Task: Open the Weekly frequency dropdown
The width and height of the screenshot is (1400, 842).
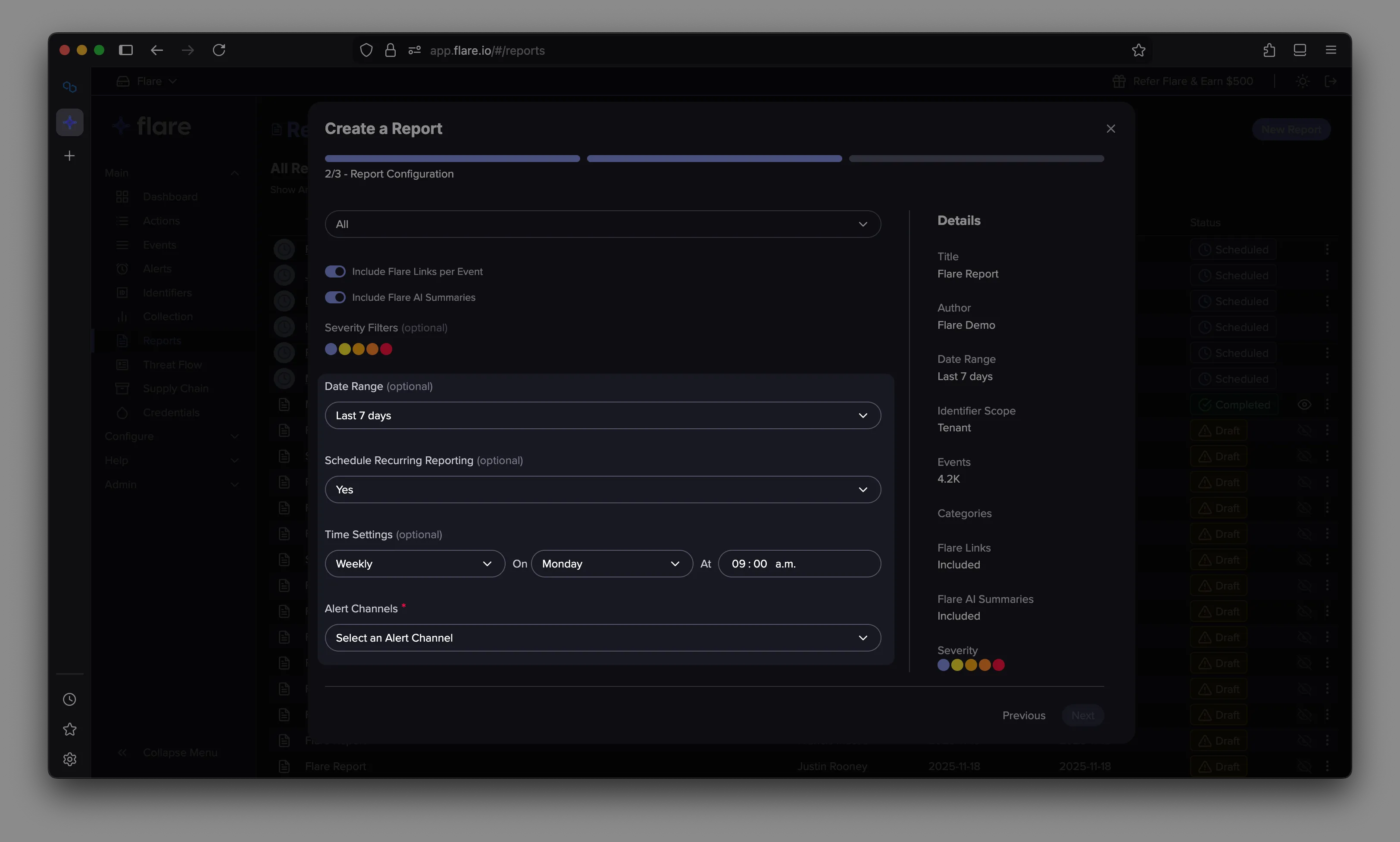Action: pyautogui.click(x=415, y=564)
